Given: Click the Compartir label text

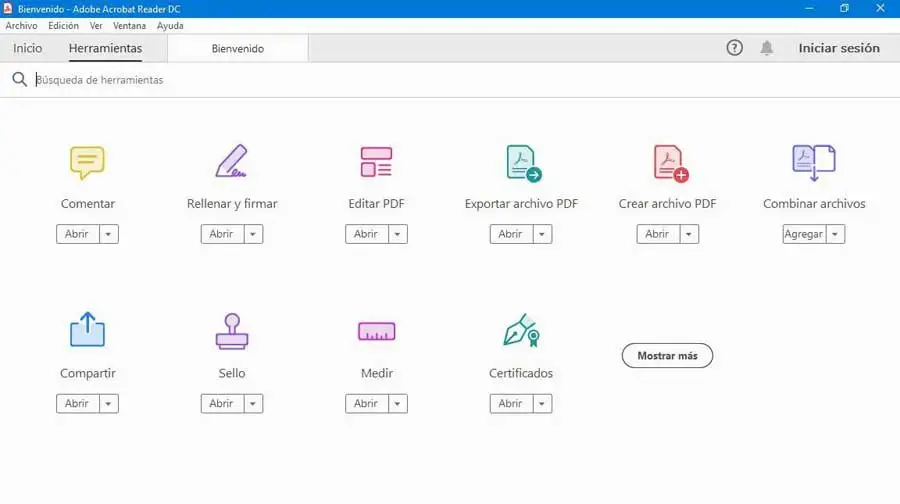Looking at the screenshot, I should point(88,373).
